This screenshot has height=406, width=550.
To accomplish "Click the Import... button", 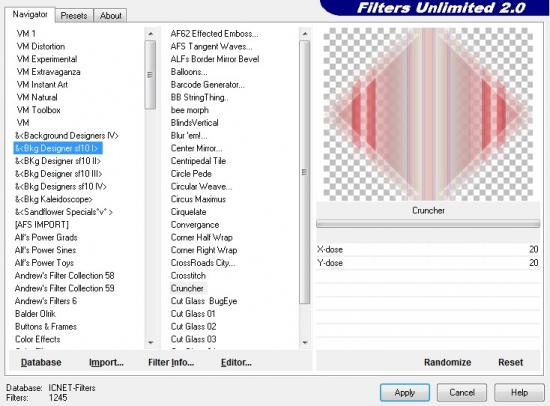I will click(x=106, y=362).
